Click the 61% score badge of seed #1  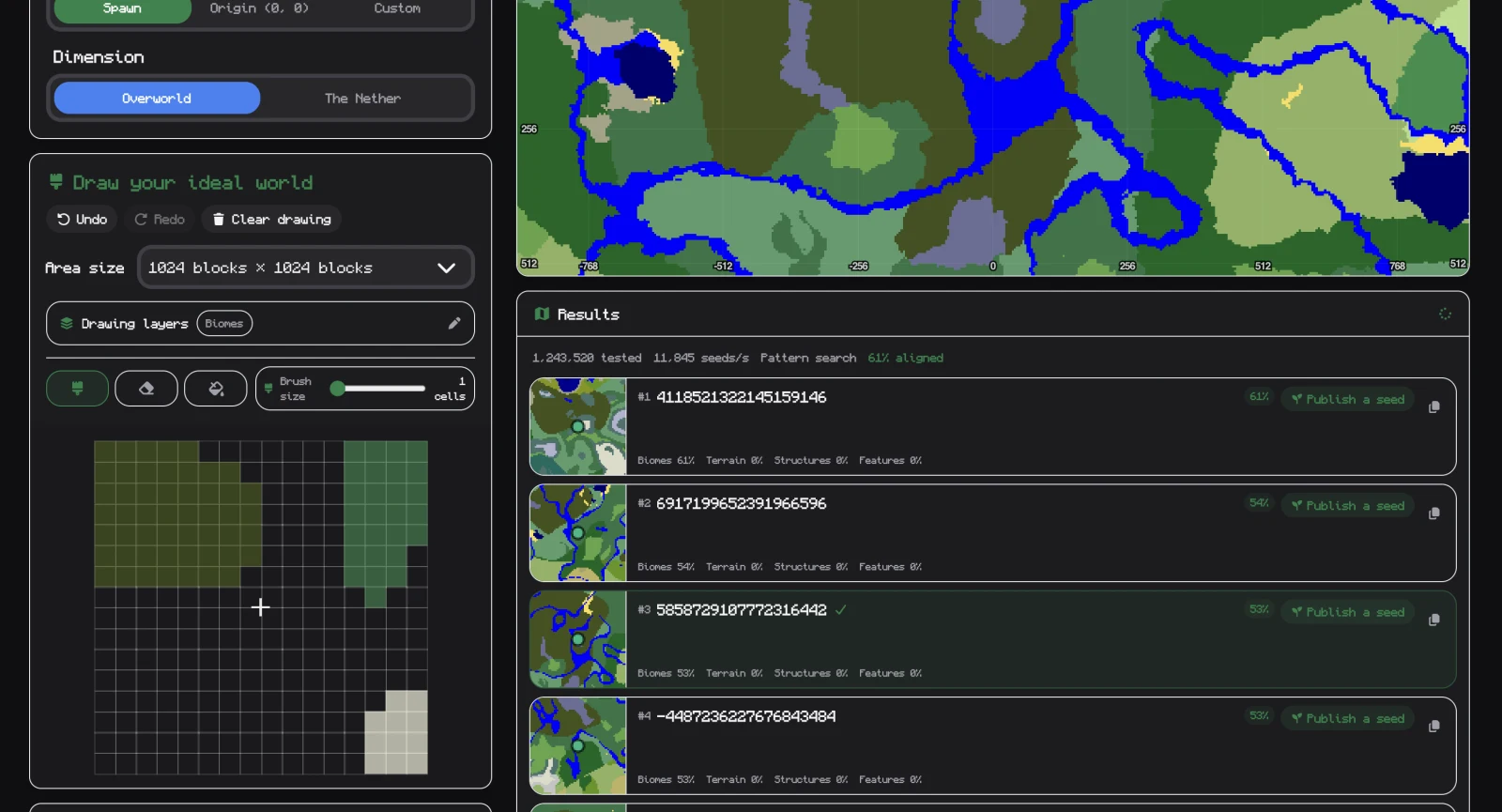1259,396
